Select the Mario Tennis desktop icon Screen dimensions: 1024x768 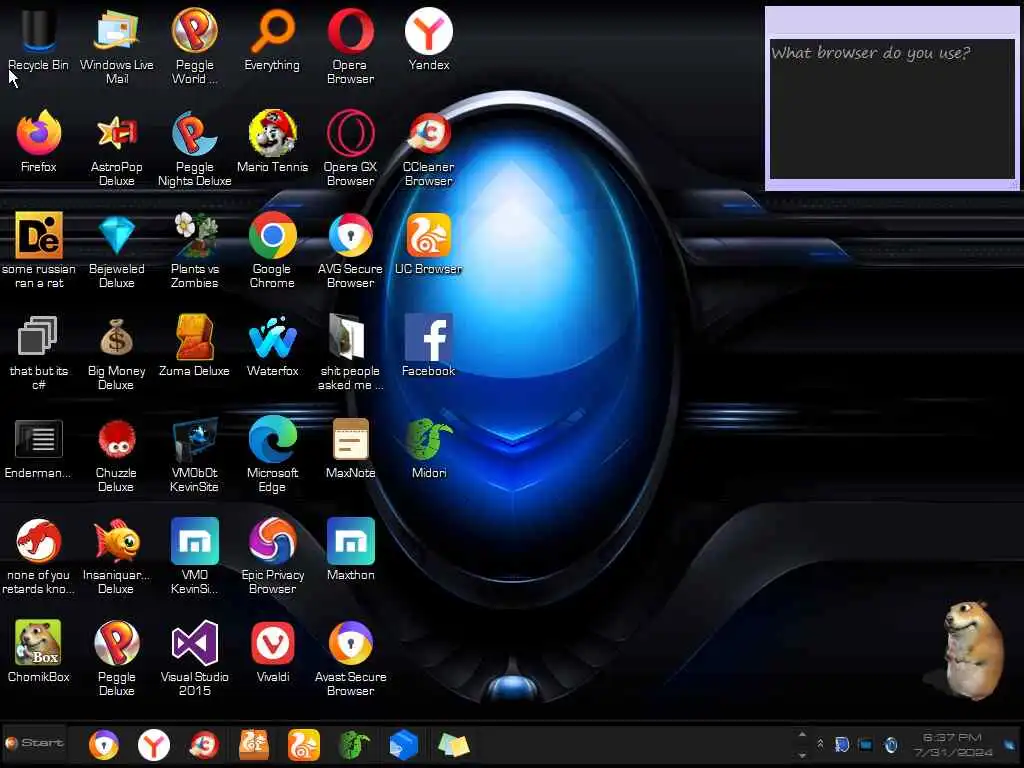pos(272,141)
